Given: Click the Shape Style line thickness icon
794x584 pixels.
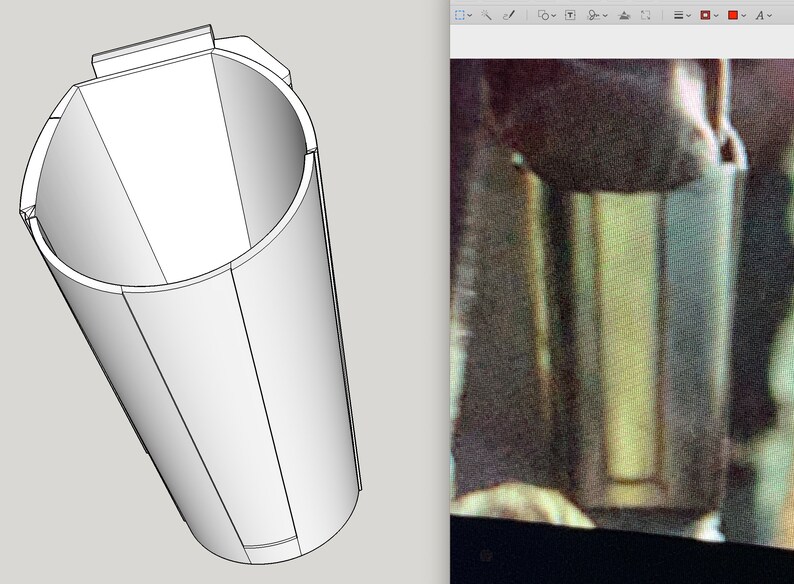Looking at the screenshot, I should pos(679,15).
